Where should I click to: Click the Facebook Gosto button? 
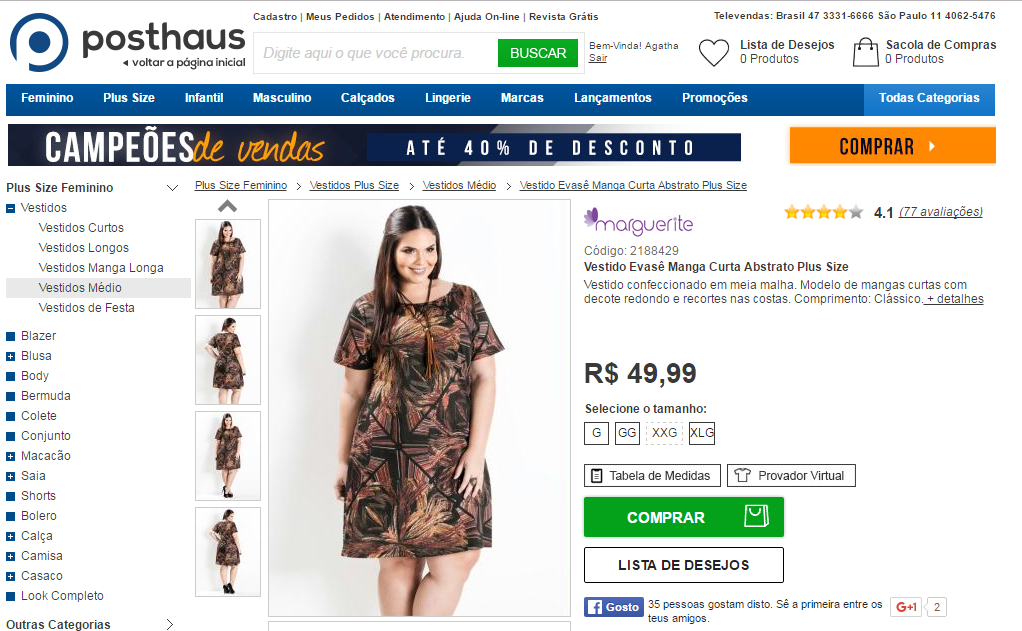613,607
